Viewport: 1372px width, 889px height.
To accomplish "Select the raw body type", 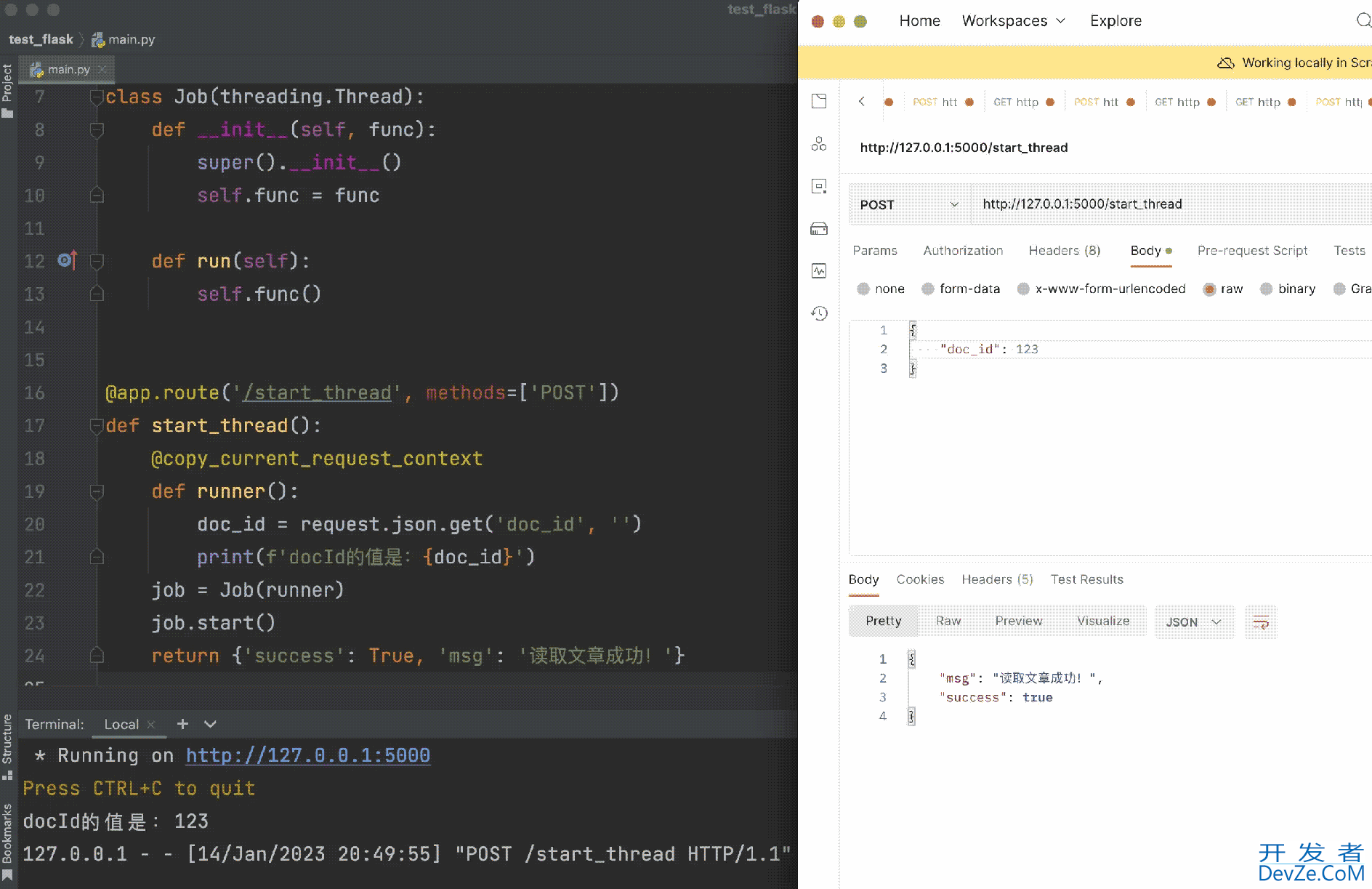I will pyautogui.click(x=1209, y=289).
